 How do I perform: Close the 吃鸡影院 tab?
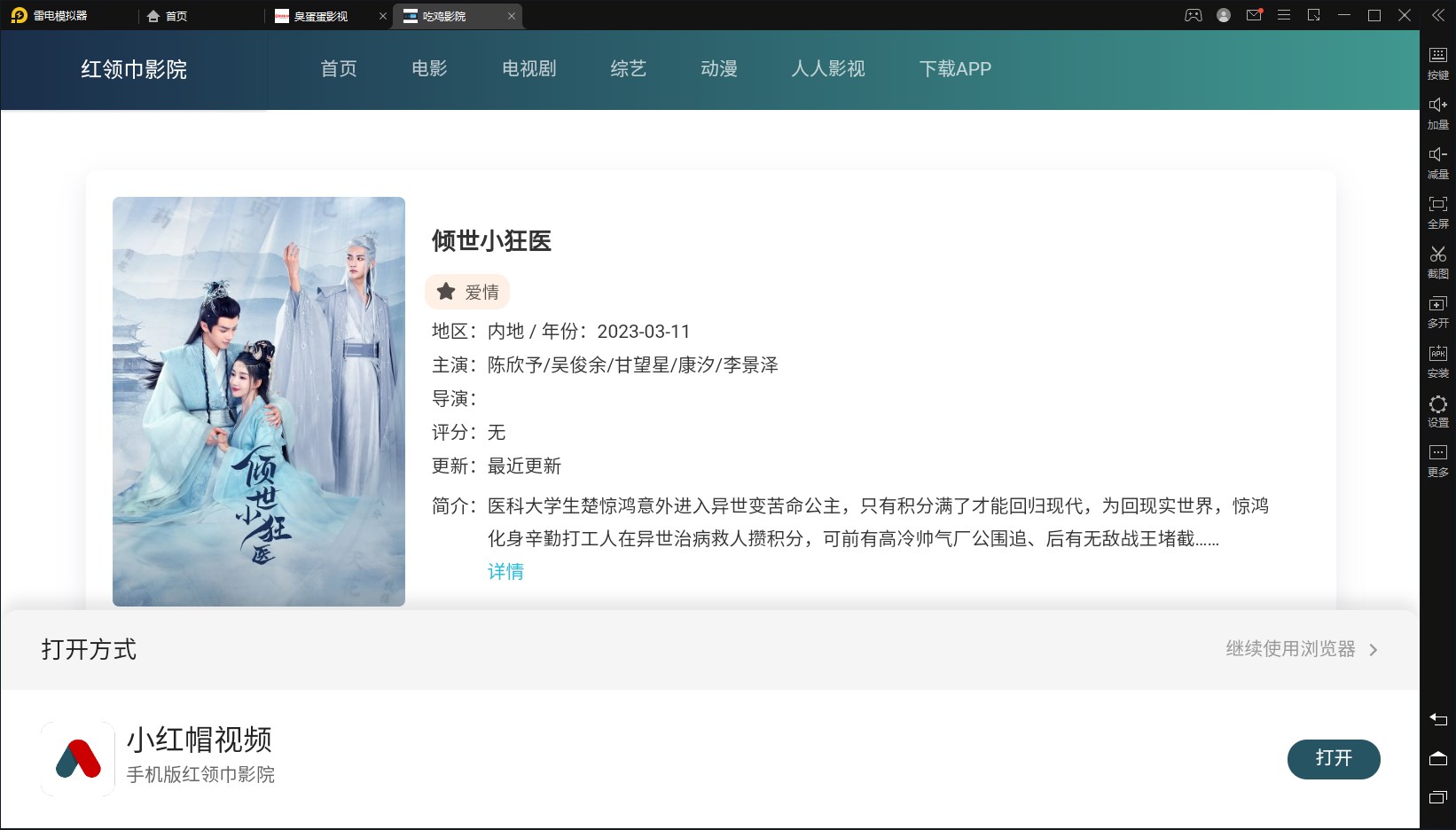tap(512, 16)
